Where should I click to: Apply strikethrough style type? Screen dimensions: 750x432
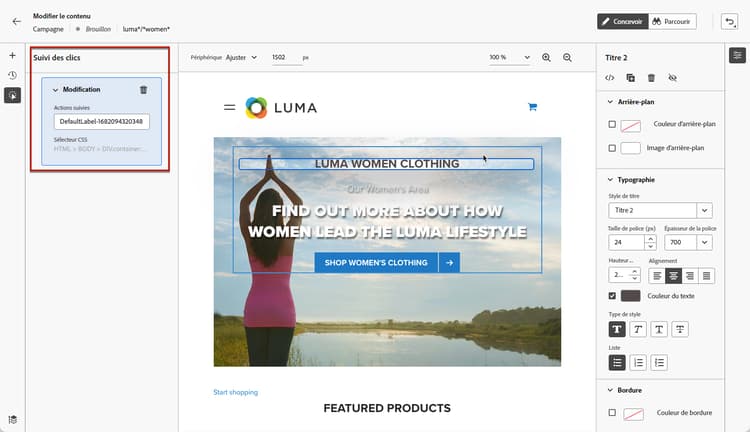click(680, 329)
